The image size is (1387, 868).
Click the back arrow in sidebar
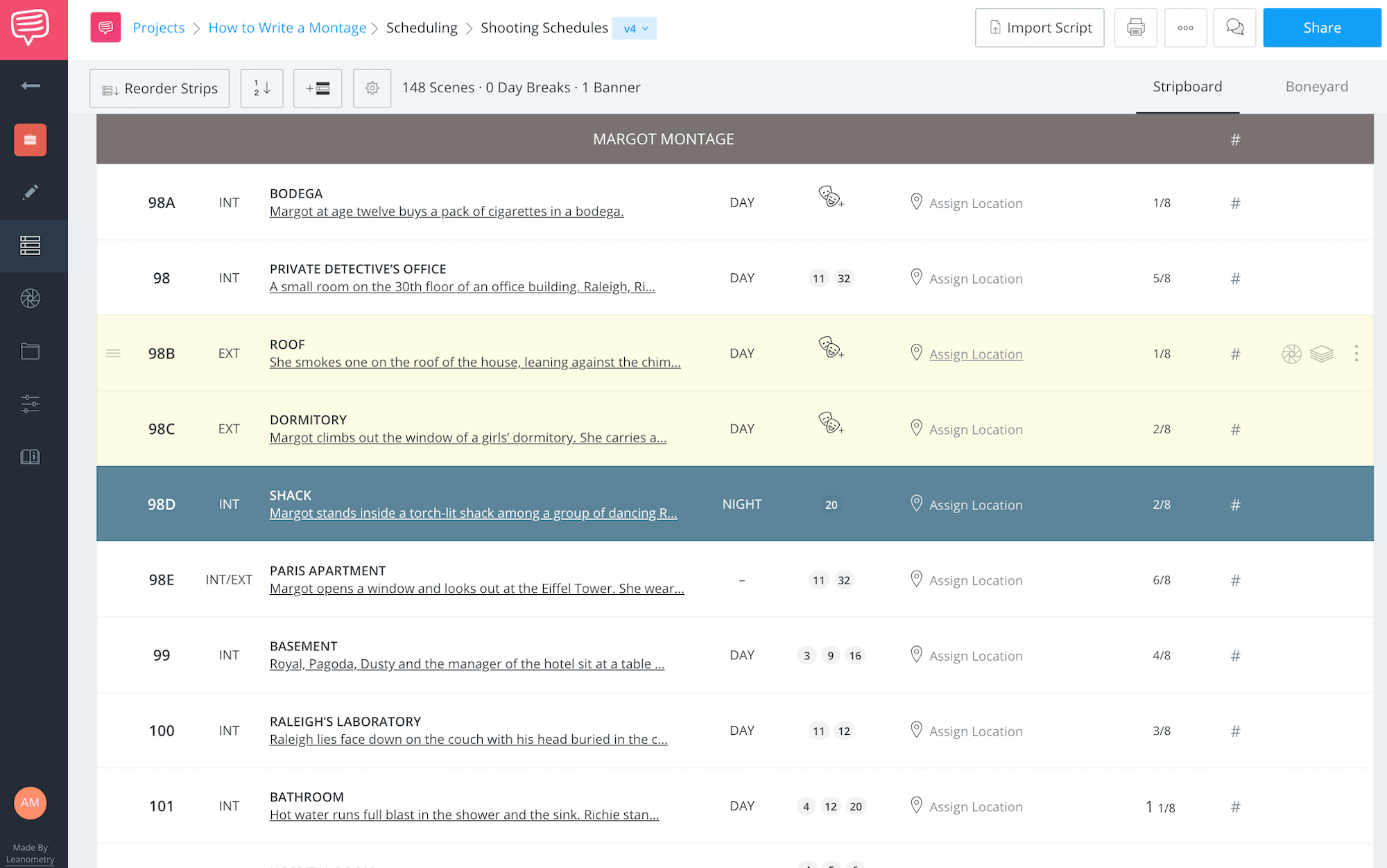click(x=30, y=85)
